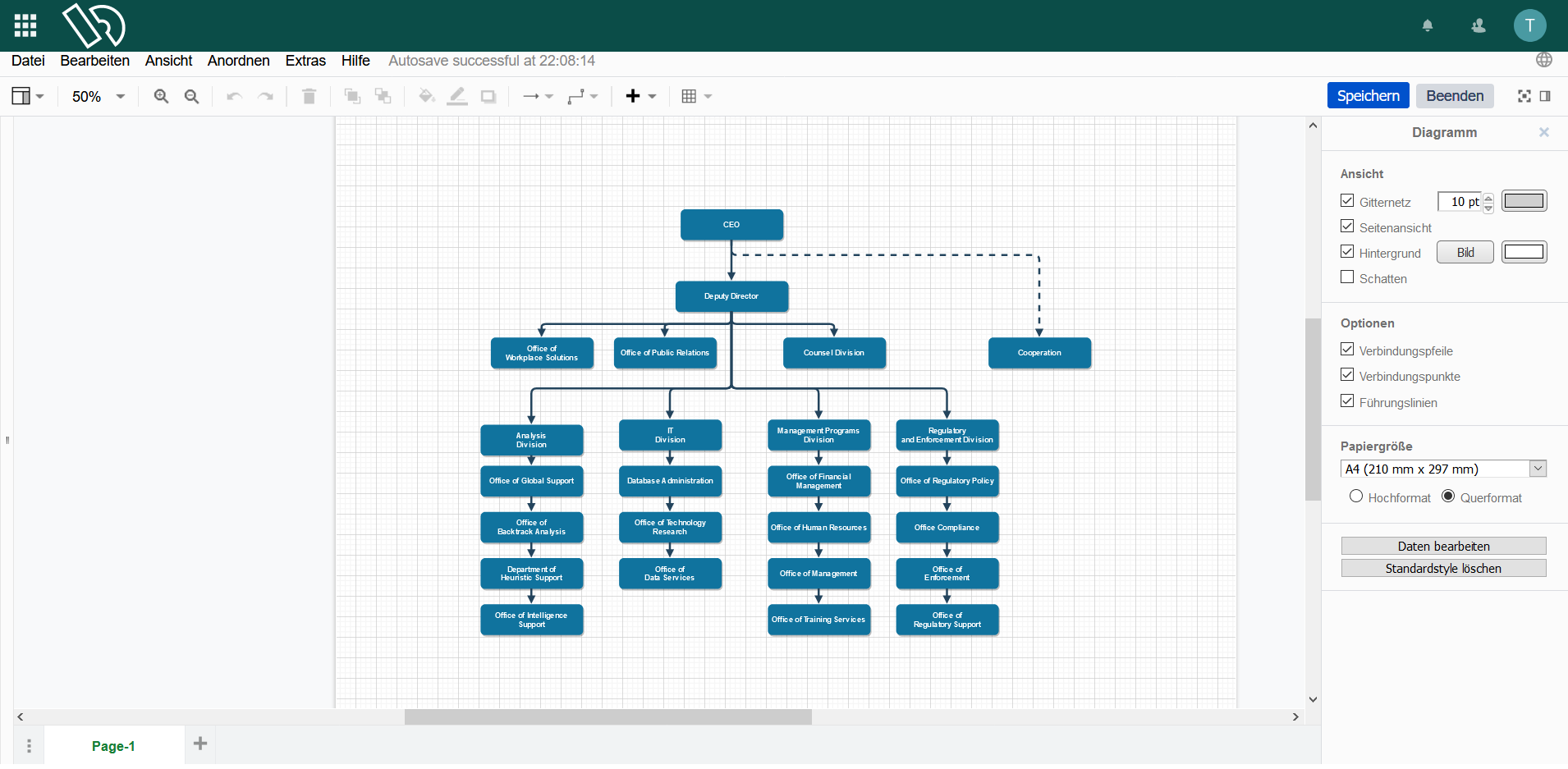
Task: Open the contacts icon in header
Action: pos(1479,26)
